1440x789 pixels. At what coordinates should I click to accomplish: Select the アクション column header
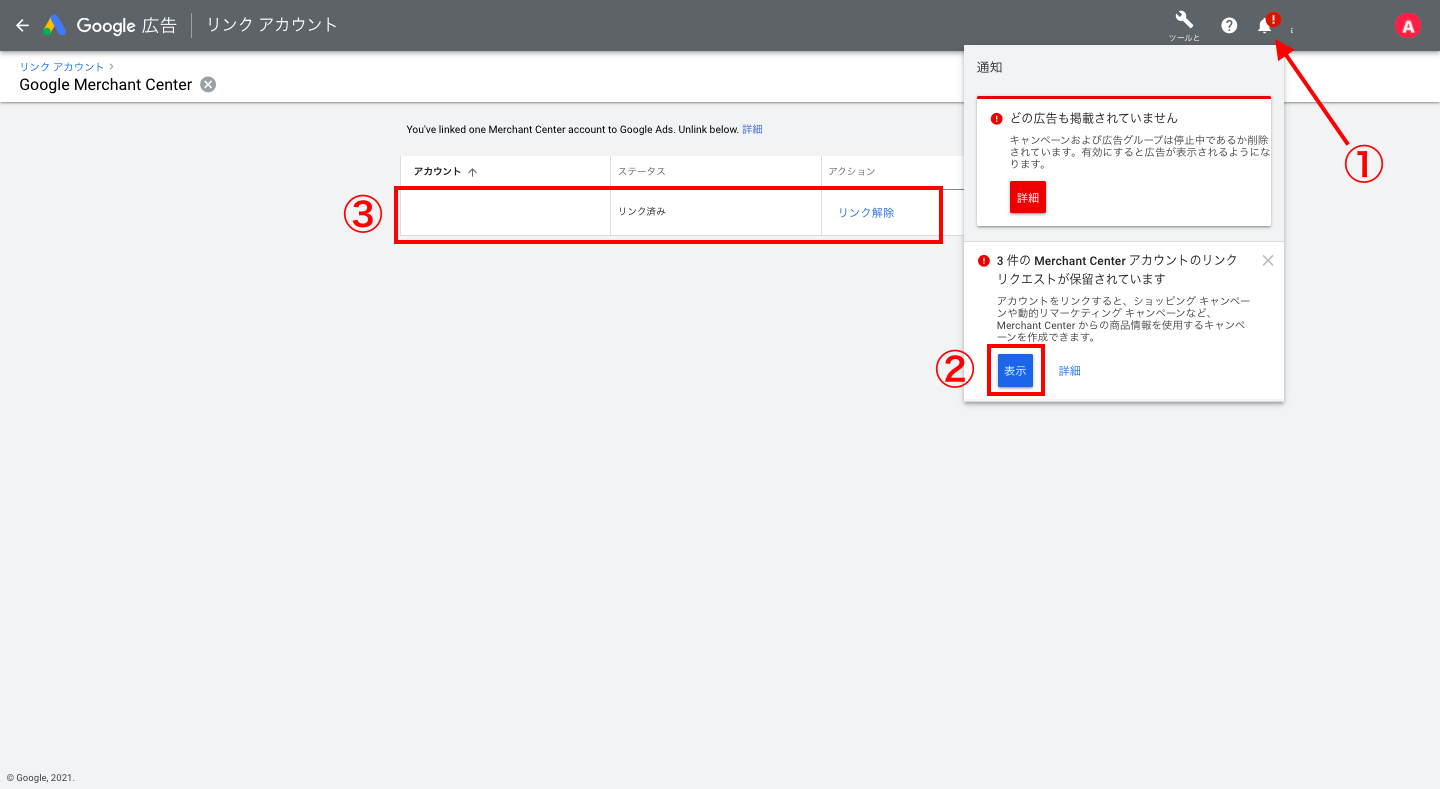coord(852,171)
